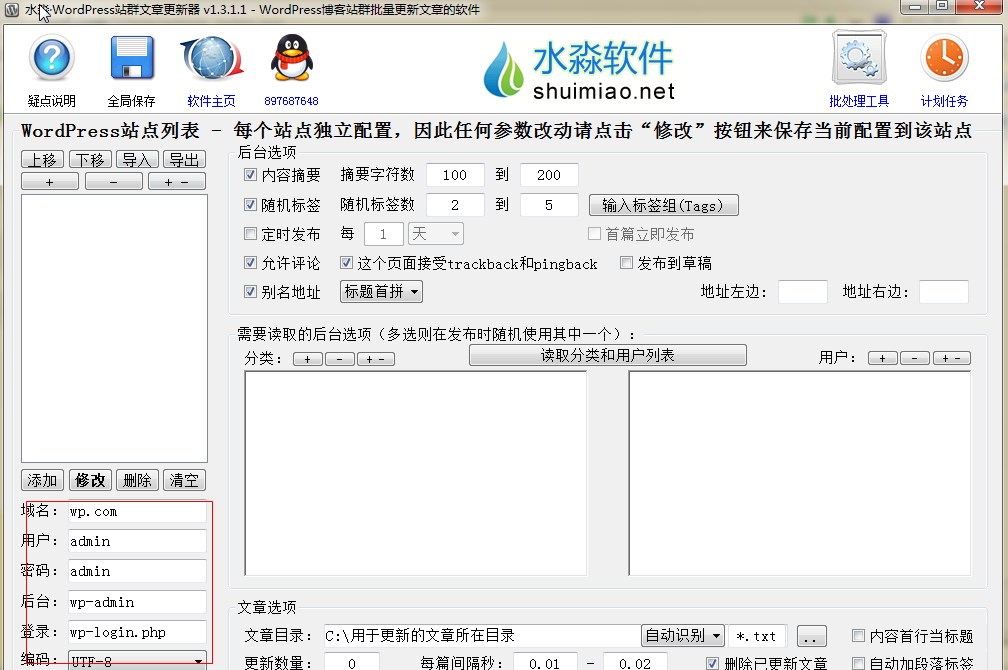Open the 自动识别 encoding dropdown
This screenshot has width=1008, height=670.
click(683, 635)
